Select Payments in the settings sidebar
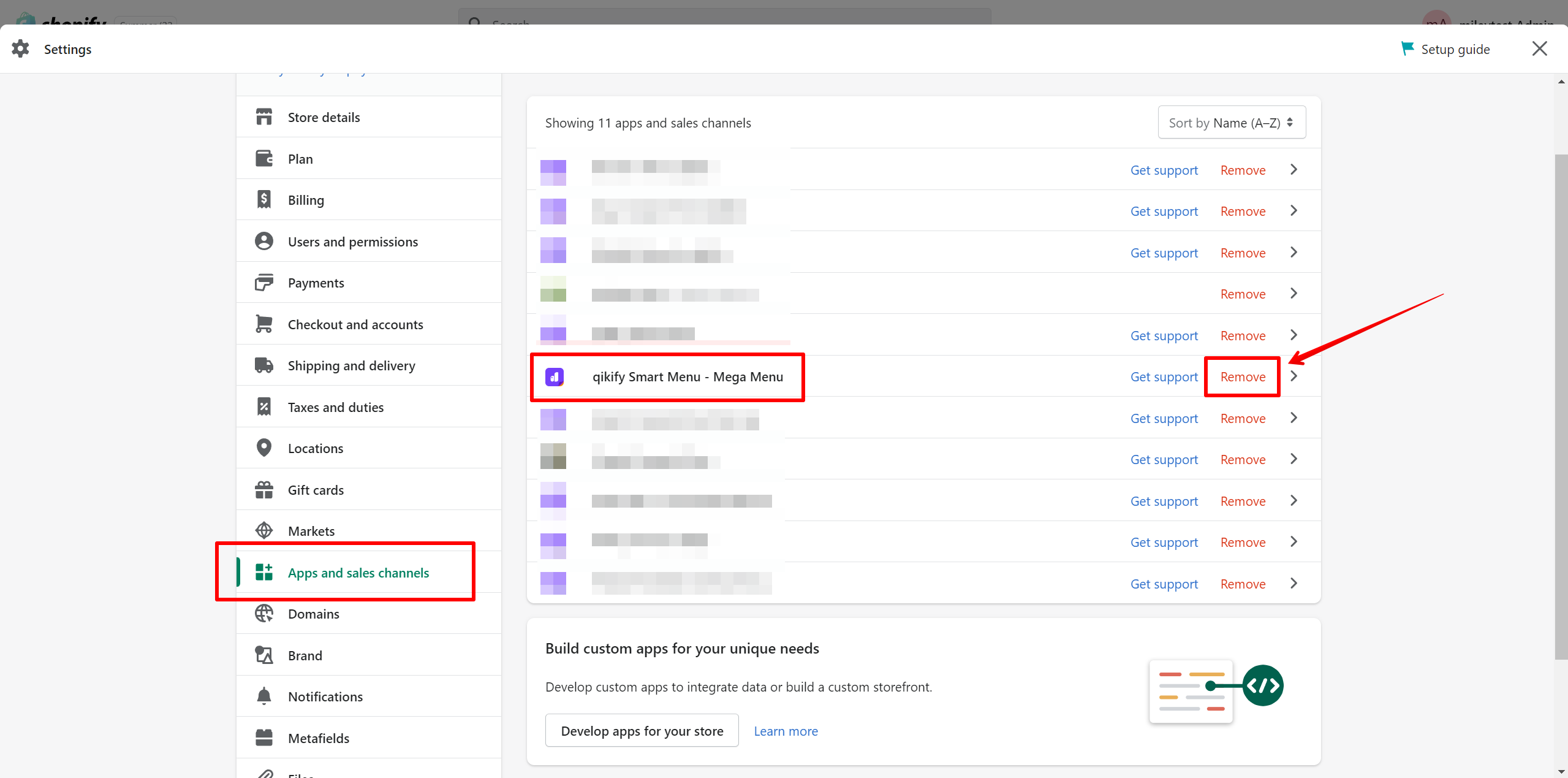This screenshot has width=1568, height=778. pyautogui.click(x=369, y=283)
